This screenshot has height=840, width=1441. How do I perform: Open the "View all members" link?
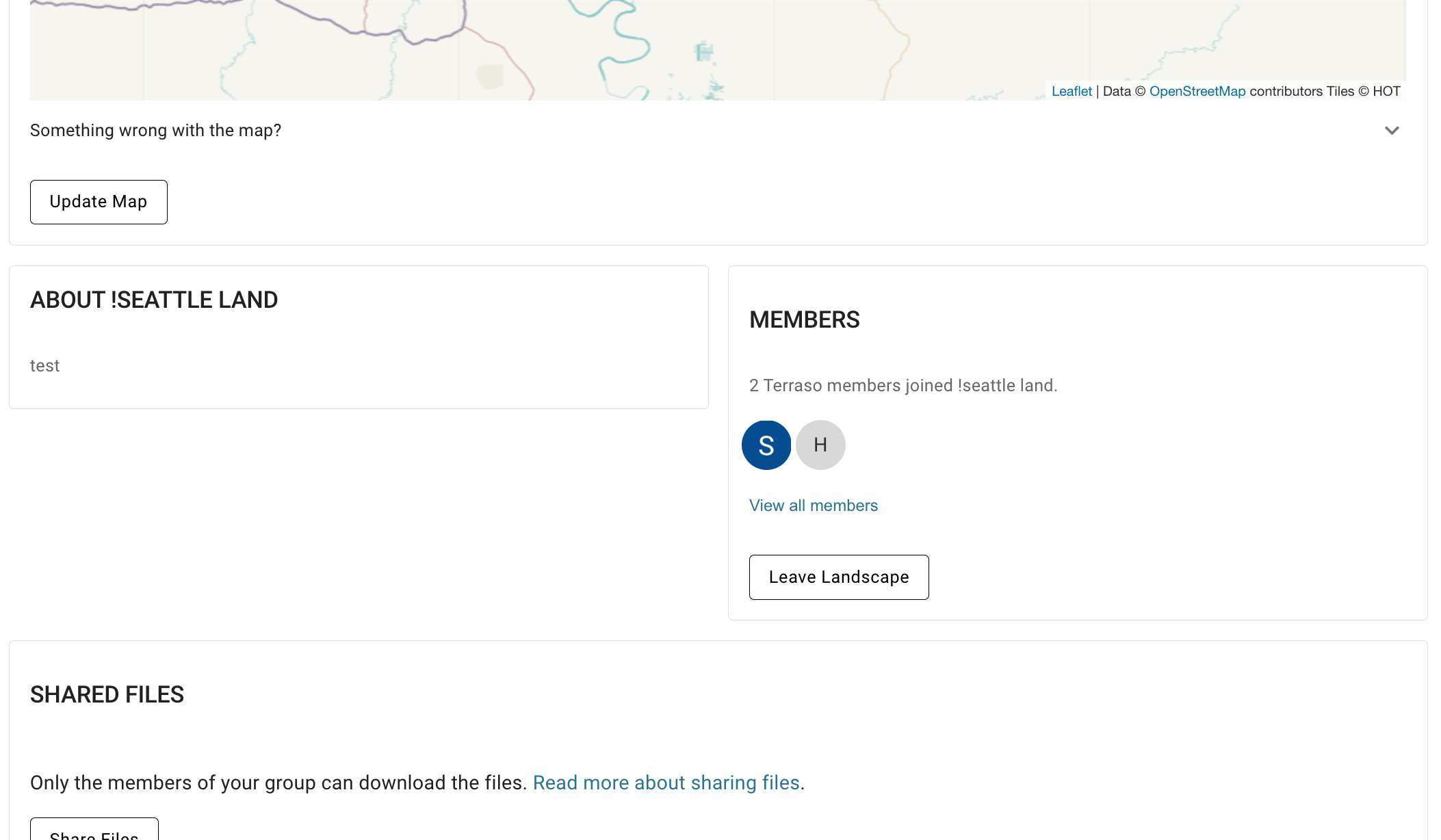pos(813,505)
